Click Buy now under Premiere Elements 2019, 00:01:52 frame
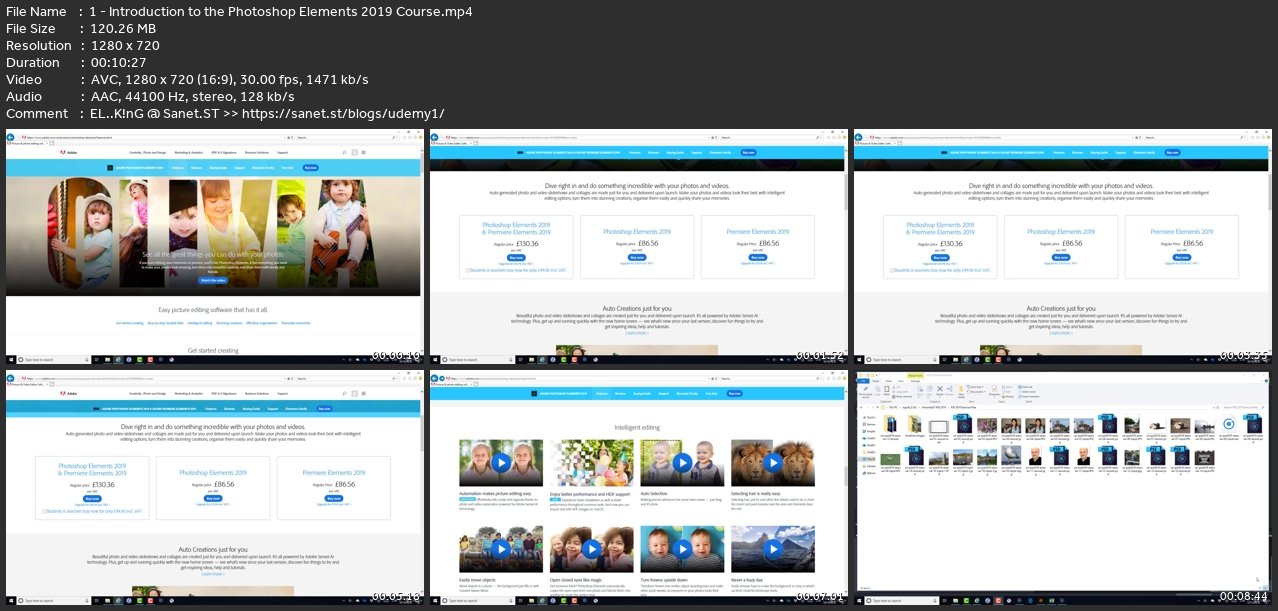The image size is (1278, 611). pyautogui.click(x=757, y=257)
